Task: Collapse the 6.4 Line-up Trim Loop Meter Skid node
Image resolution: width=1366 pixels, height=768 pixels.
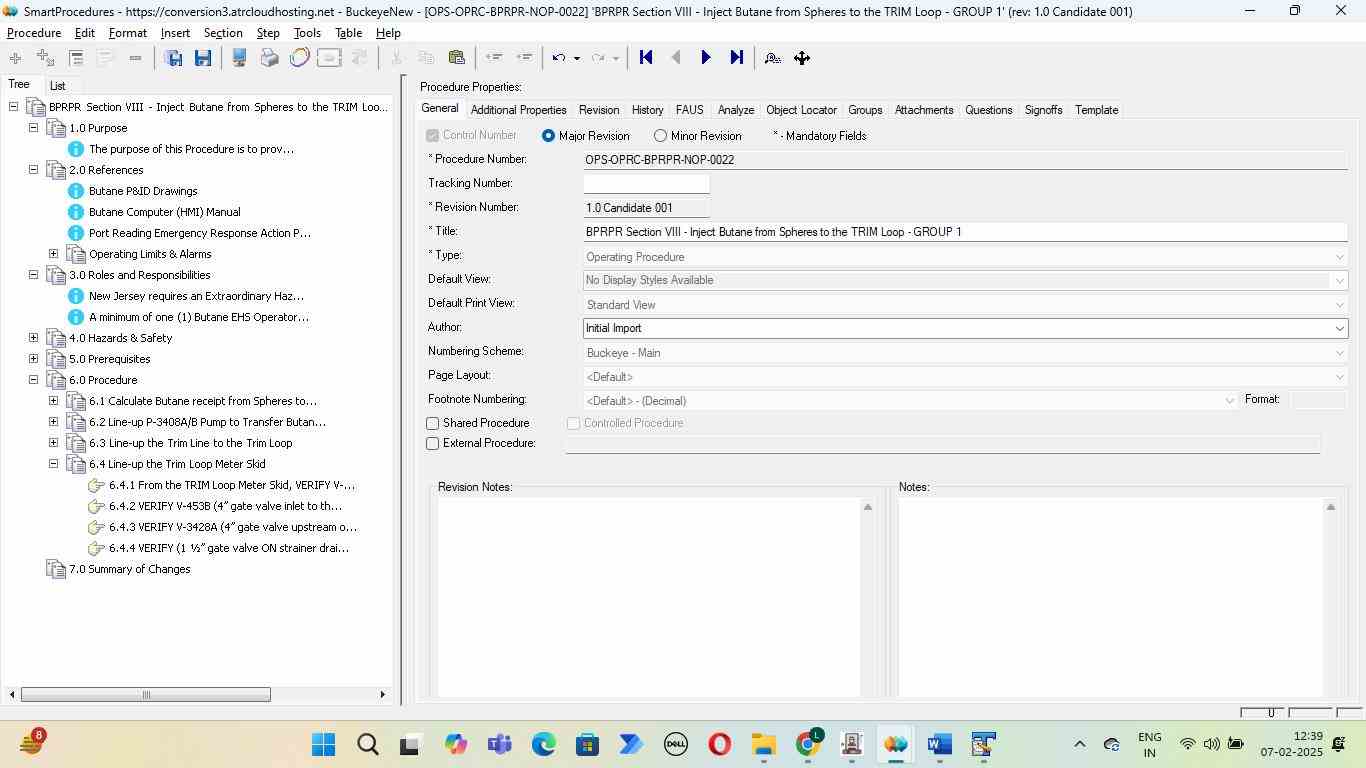Action: (x=53, y=464)
